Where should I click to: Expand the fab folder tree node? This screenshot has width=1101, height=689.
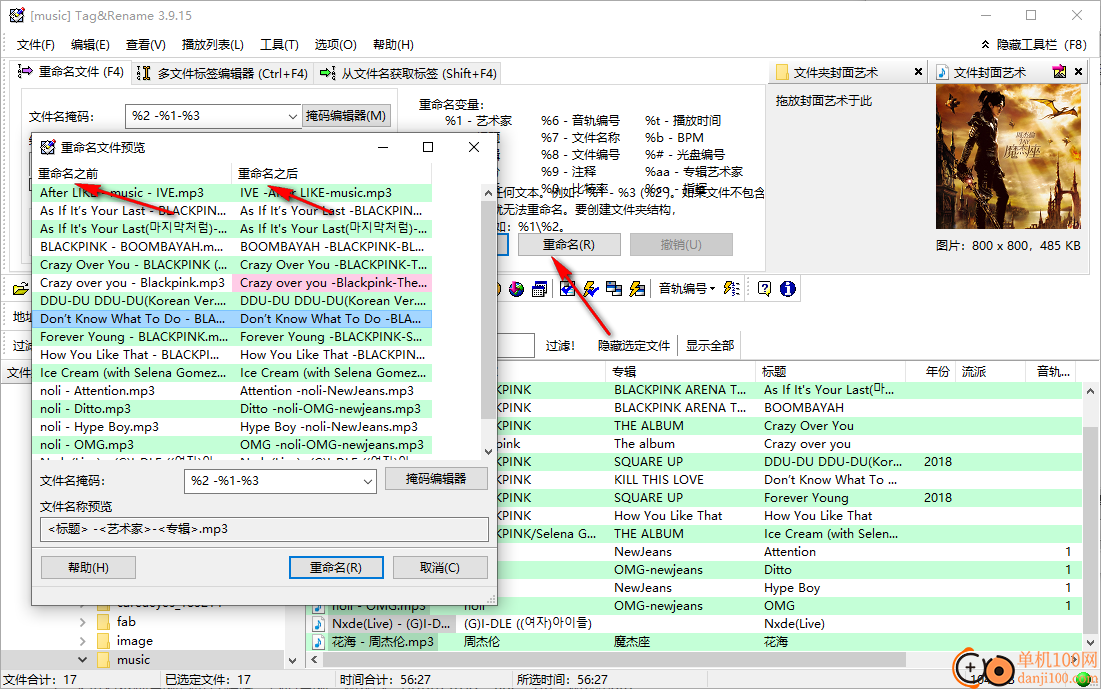[x=83, y=622]
